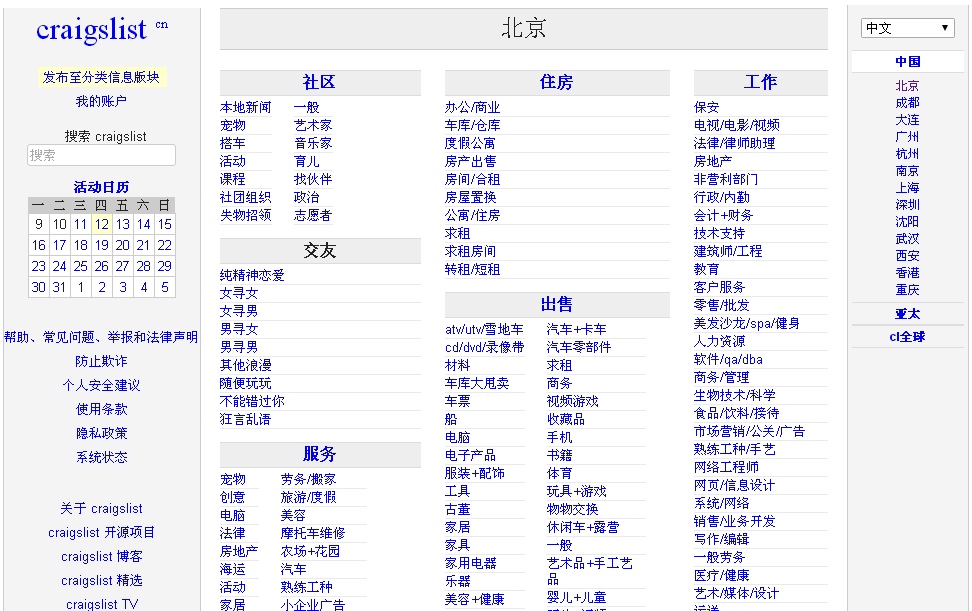Open 办公/商业 housing link
Image resolution: width=972 pixels, height=611 pixels.
click(x=472, y=108)
